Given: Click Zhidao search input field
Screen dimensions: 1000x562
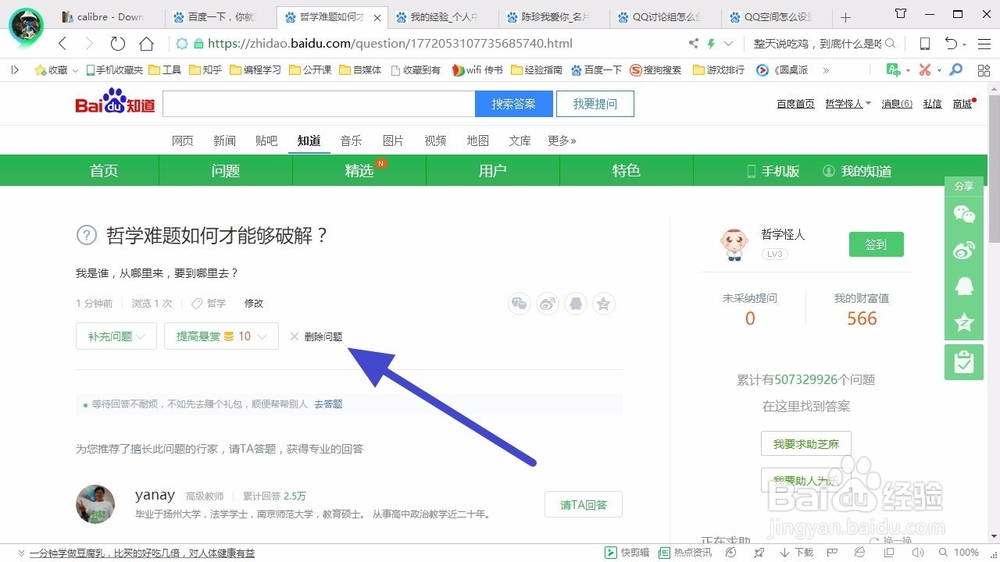Looking at the screenshot, I should click(319, 104).
